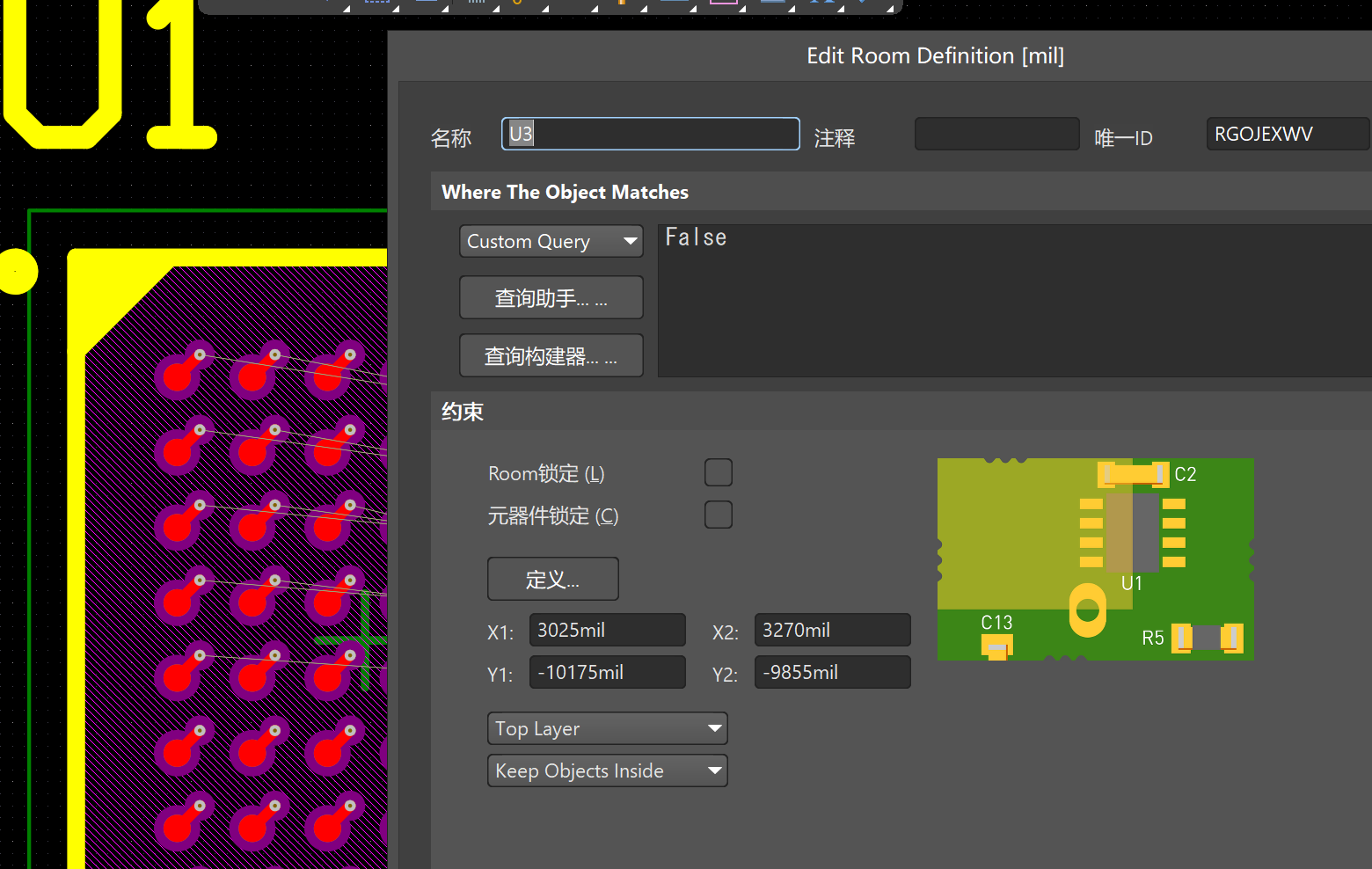Click the green crosshair origin marker
The image size is (1372, 869).
[364, 639]
